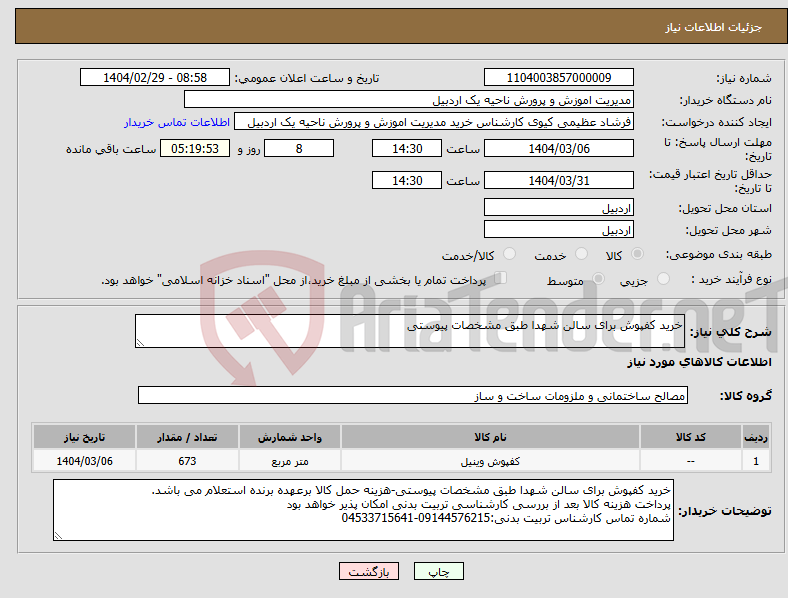Select the متوسط purchase type radio
Viewport: 788px width, 598px height.
tap(598, 278)
